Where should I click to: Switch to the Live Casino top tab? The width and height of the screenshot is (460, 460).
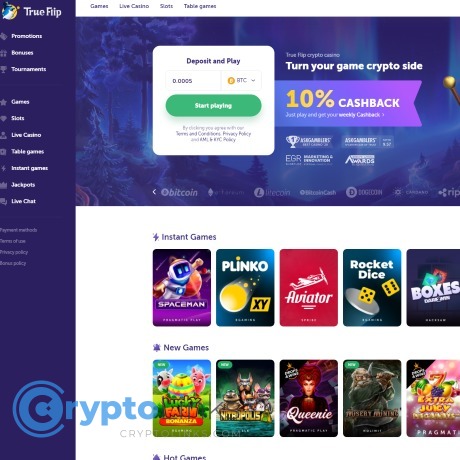tap(134, 6)
